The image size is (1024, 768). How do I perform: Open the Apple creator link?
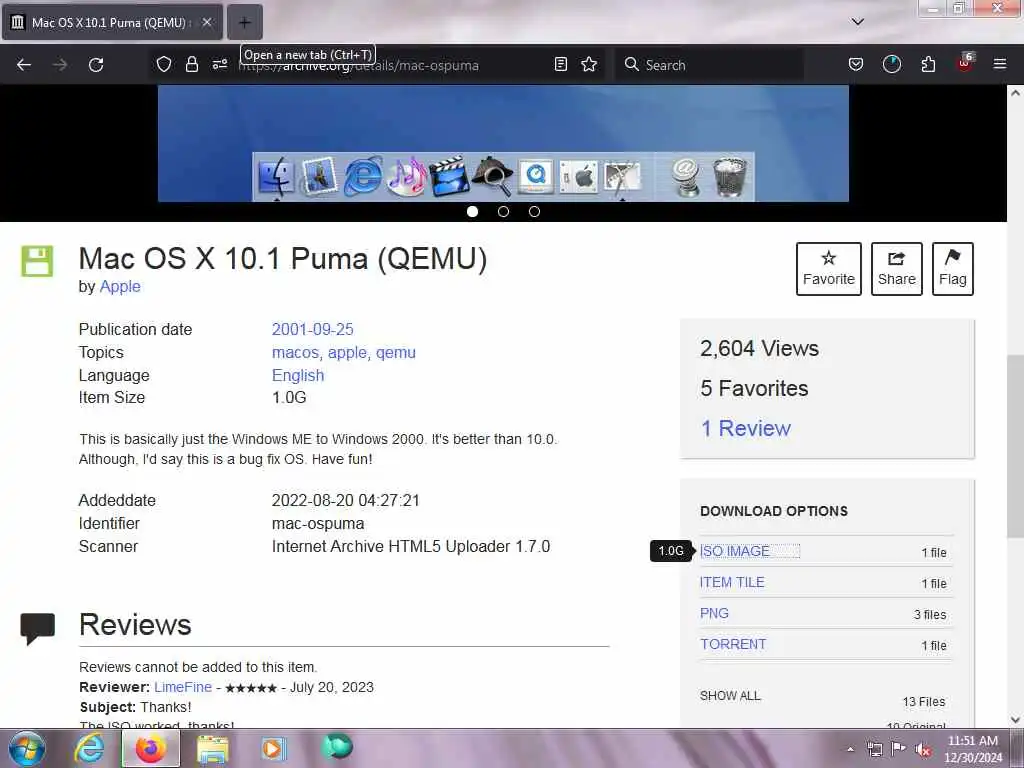120,287
